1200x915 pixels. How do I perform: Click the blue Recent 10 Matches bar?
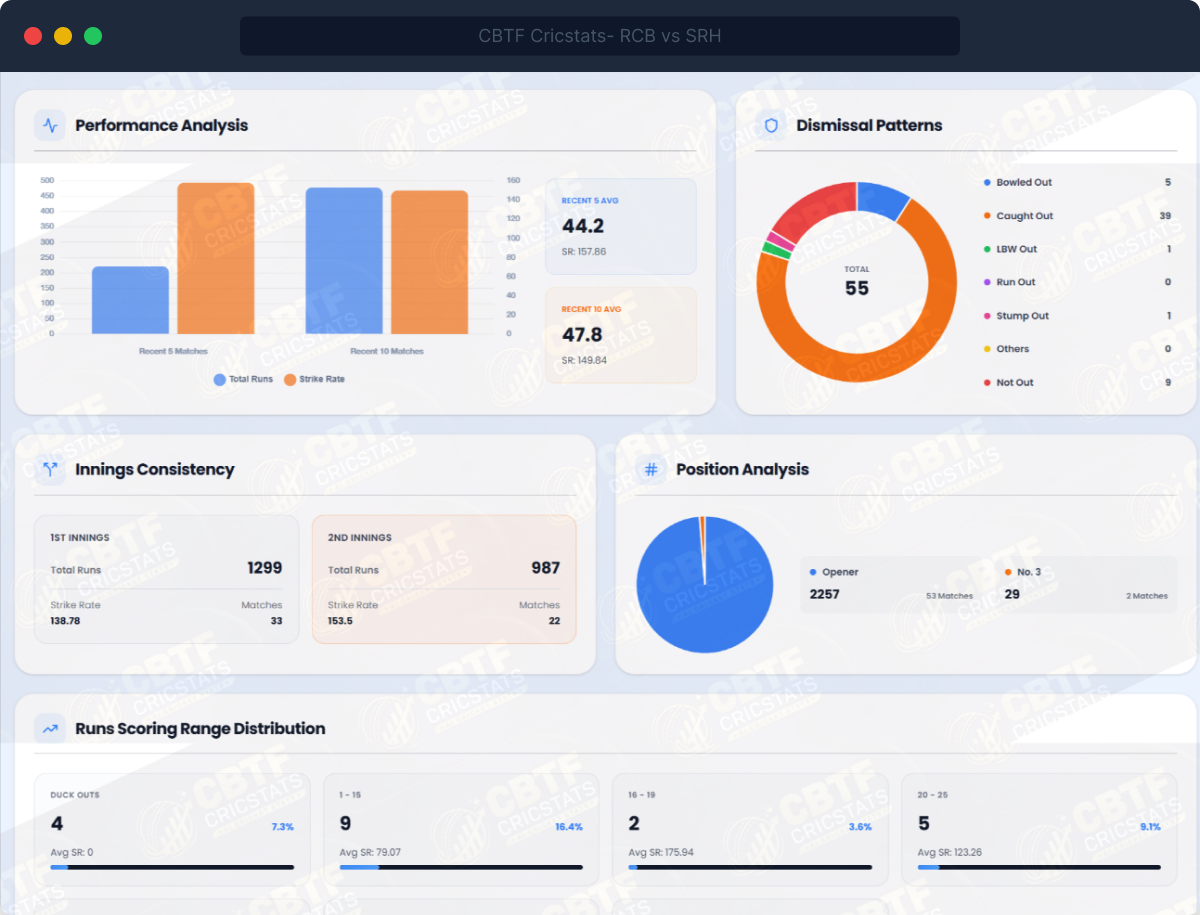pos(344,261)
